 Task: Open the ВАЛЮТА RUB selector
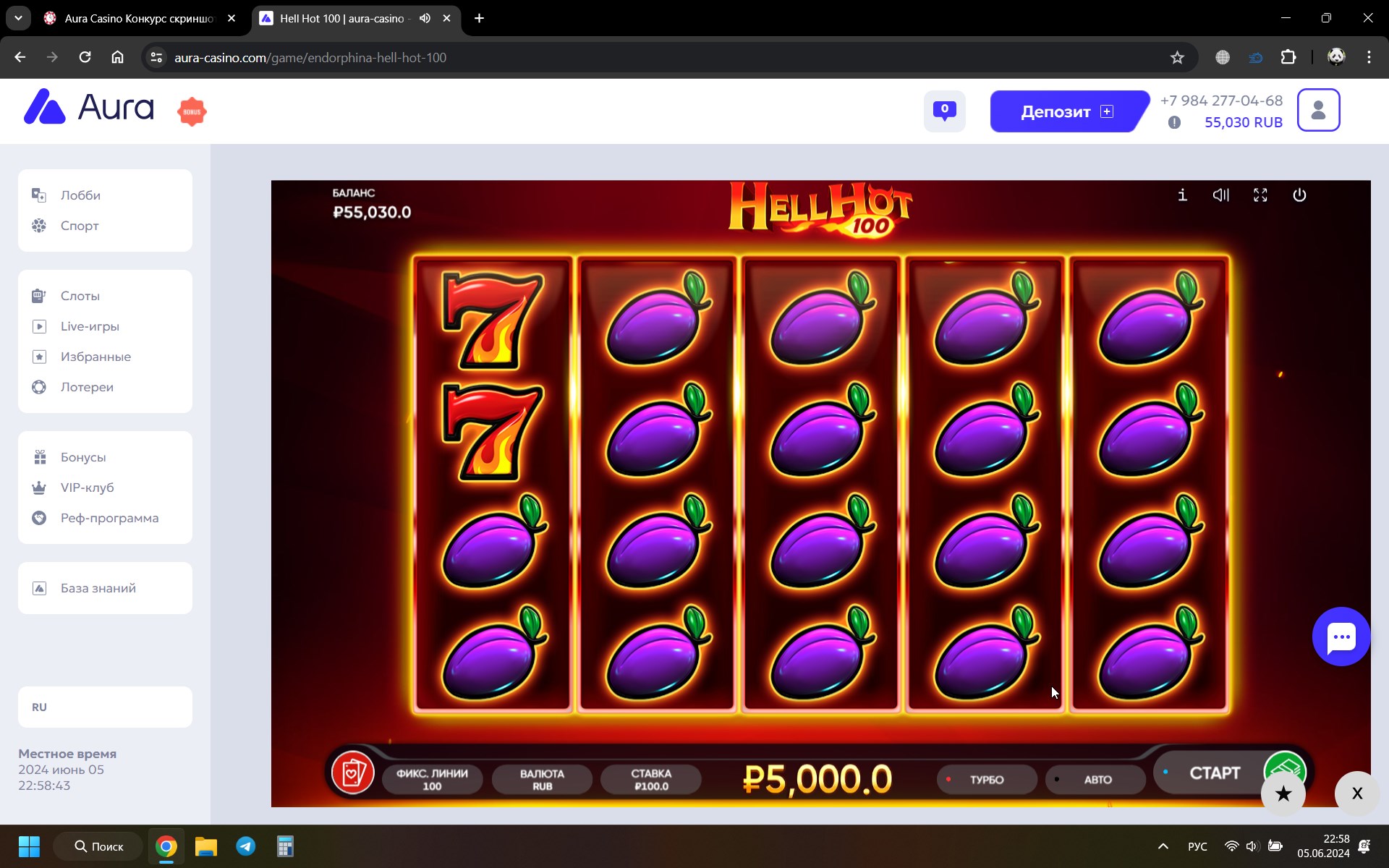[542, 780]
